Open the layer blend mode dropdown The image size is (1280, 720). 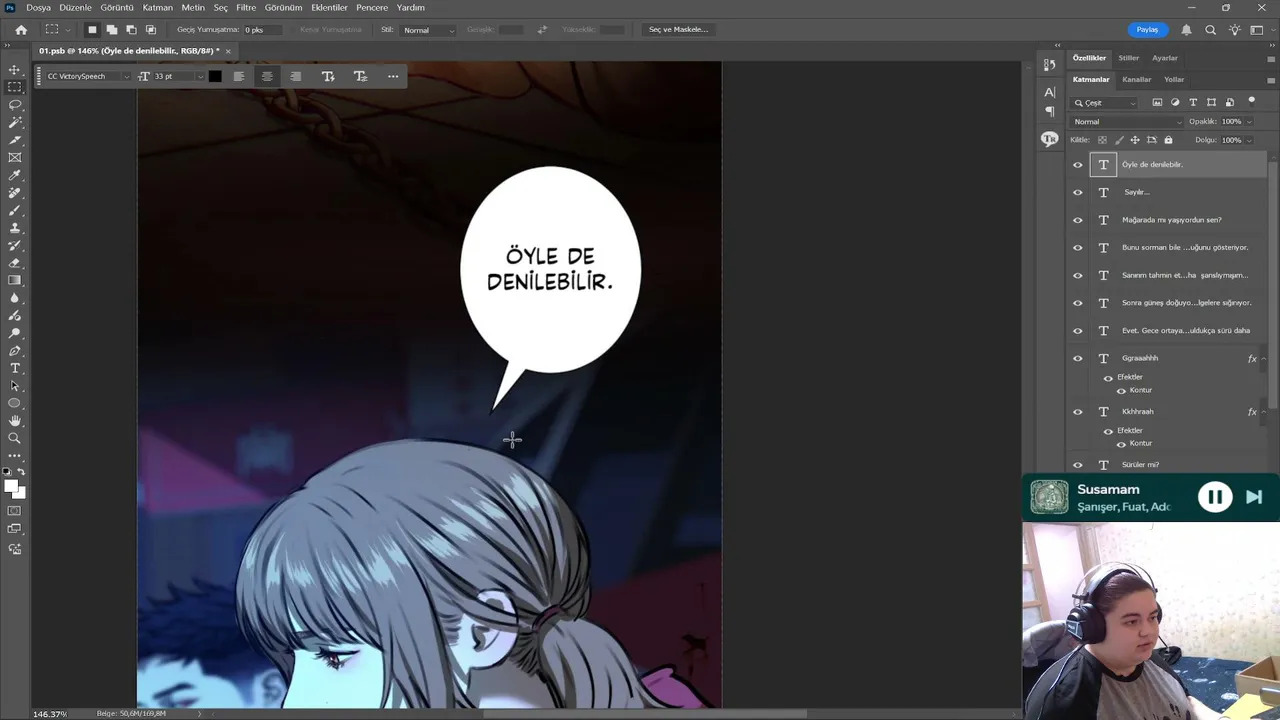click(1128, 122)
